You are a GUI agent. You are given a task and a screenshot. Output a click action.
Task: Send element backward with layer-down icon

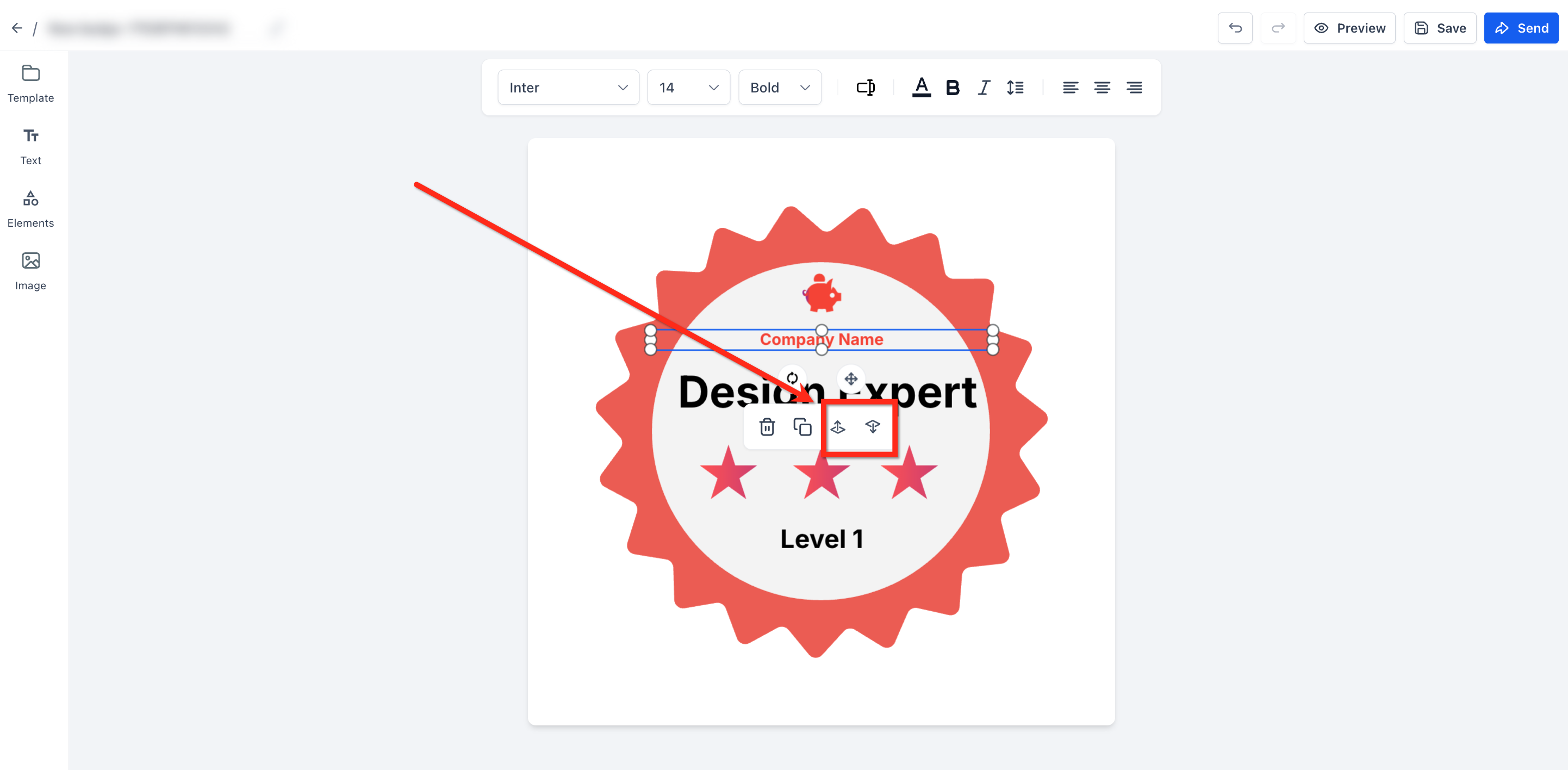pos(872,427)
